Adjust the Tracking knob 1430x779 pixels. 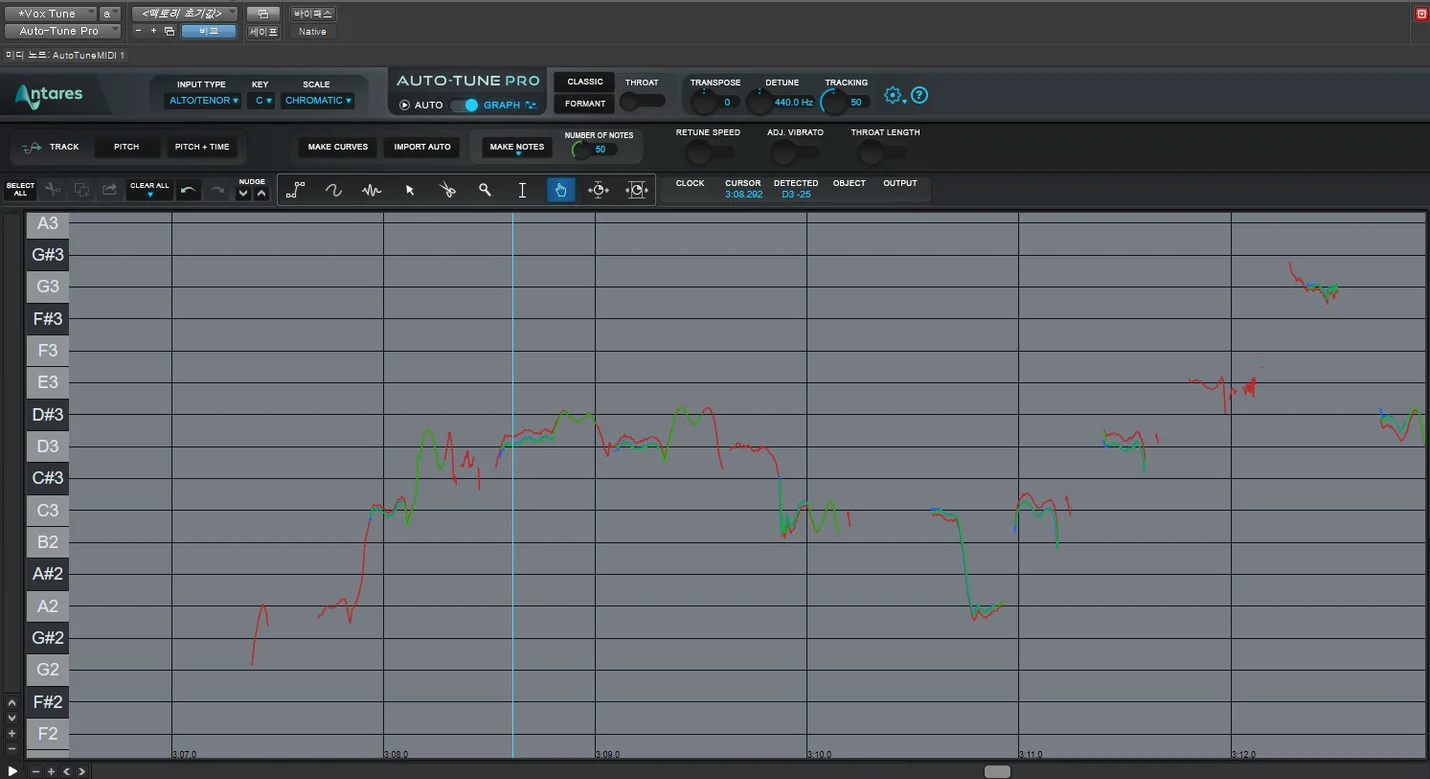coord(832,101)
